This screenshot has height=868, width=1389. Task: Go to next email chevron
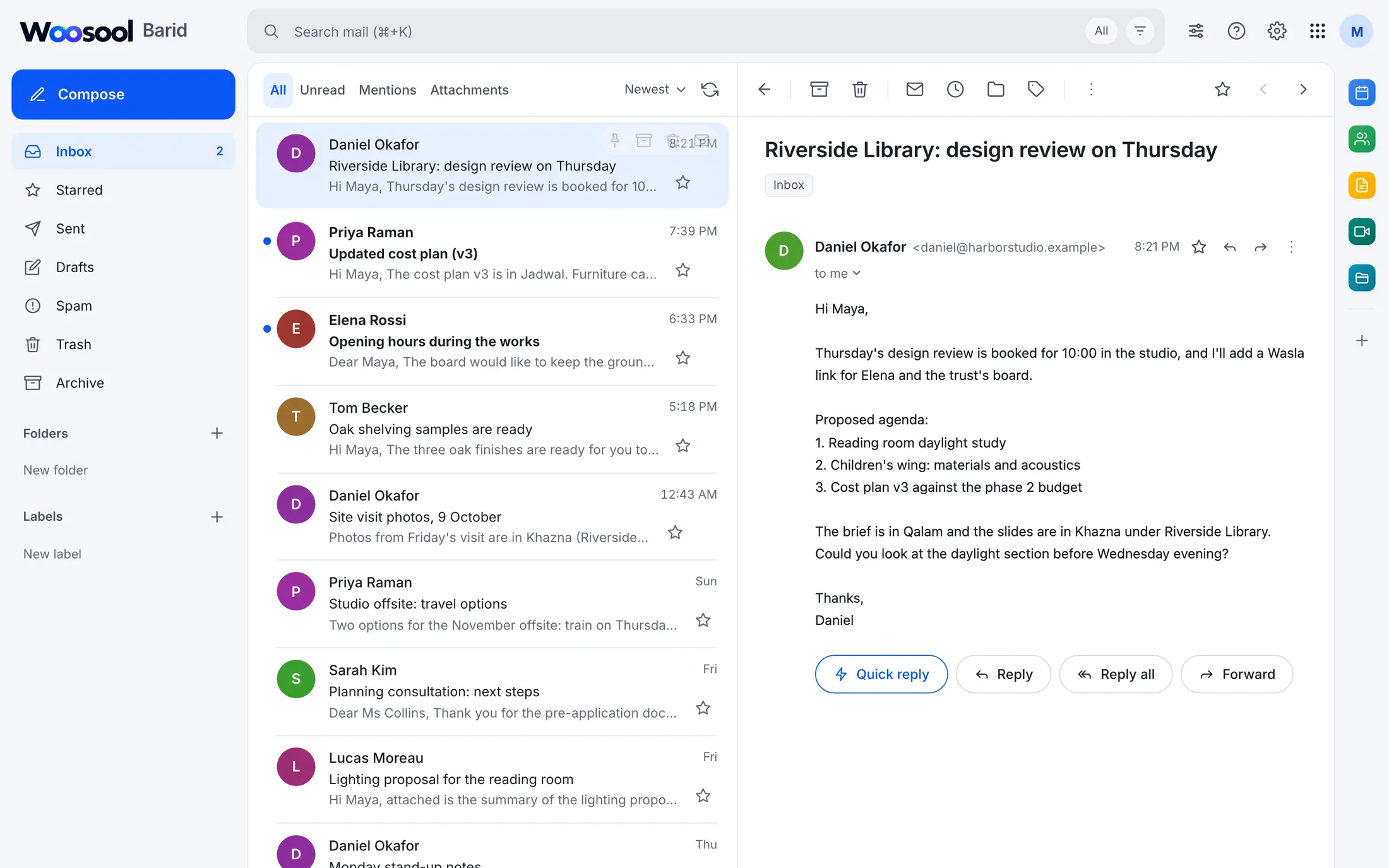click(x=1303, y=89)
